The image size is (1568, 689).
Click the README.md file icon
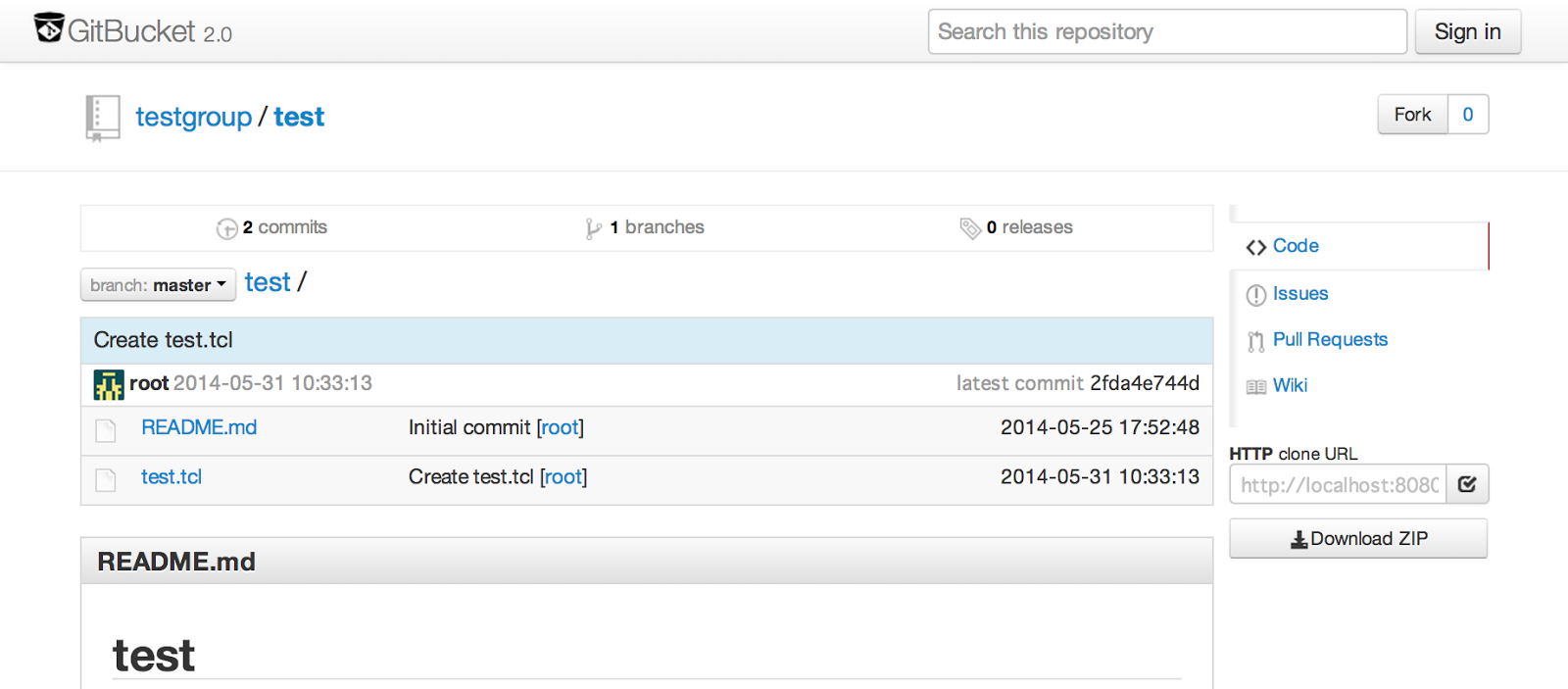point(106,429)
